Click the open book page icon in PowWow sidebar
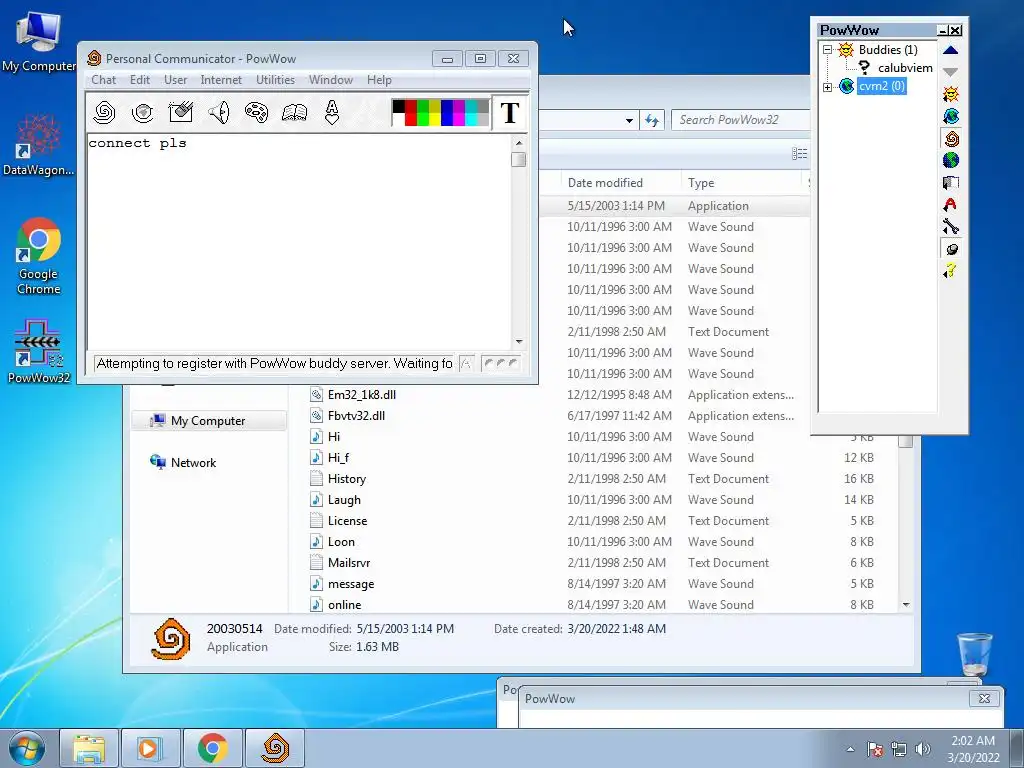1024x768 pixels. tap(951, 182)
